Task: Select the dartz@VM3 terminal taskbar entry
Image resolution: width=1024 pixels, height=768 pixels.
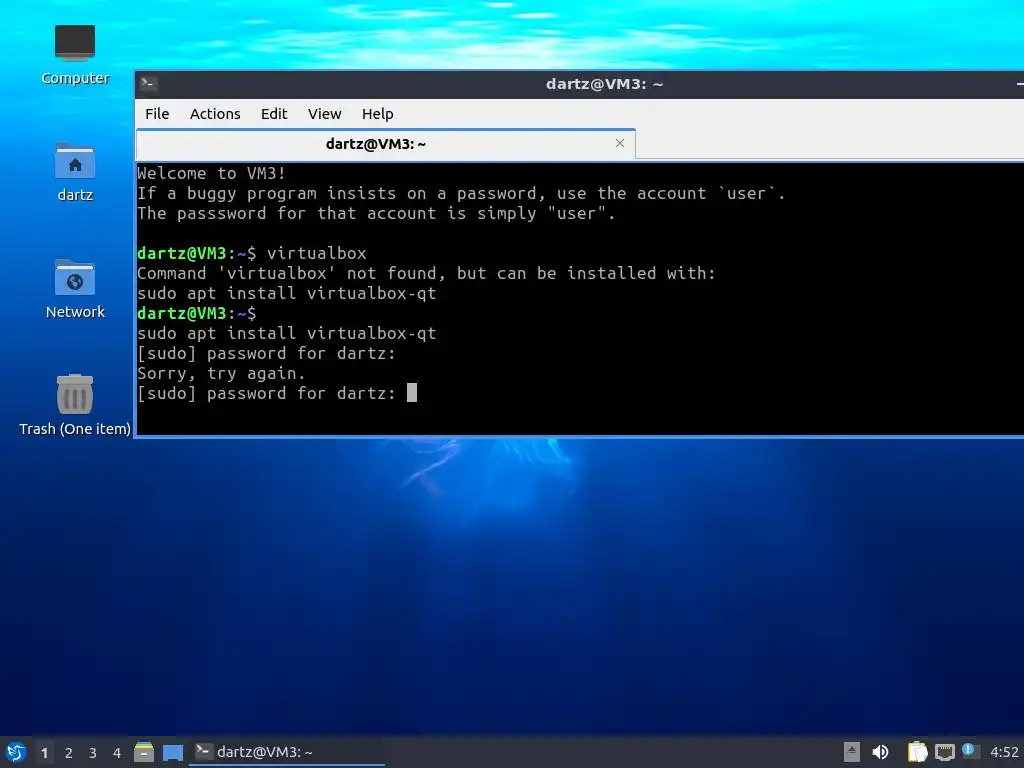Action: point(287,752)
